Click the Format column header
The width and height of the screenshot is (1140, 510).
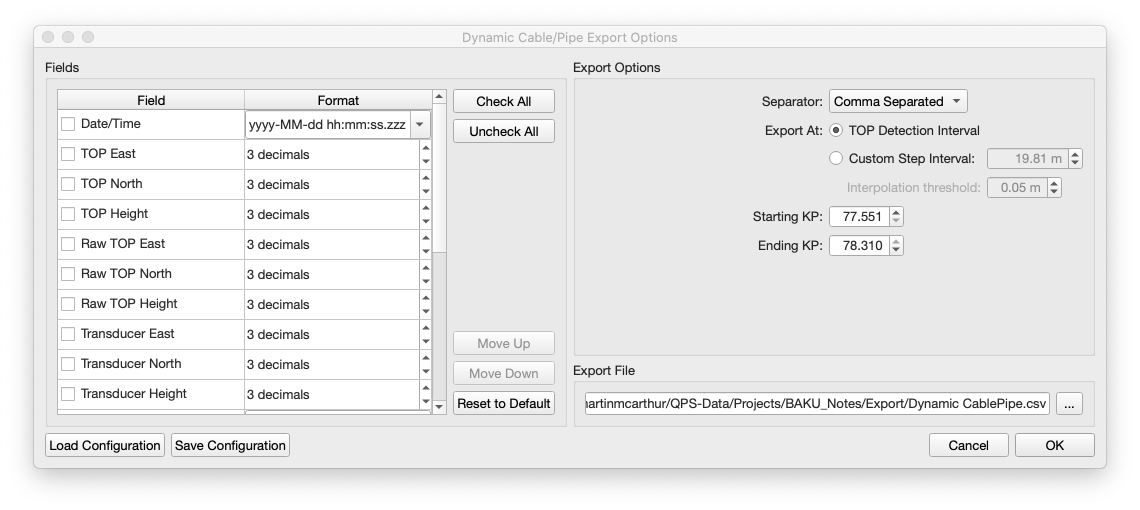click(338, 100)
